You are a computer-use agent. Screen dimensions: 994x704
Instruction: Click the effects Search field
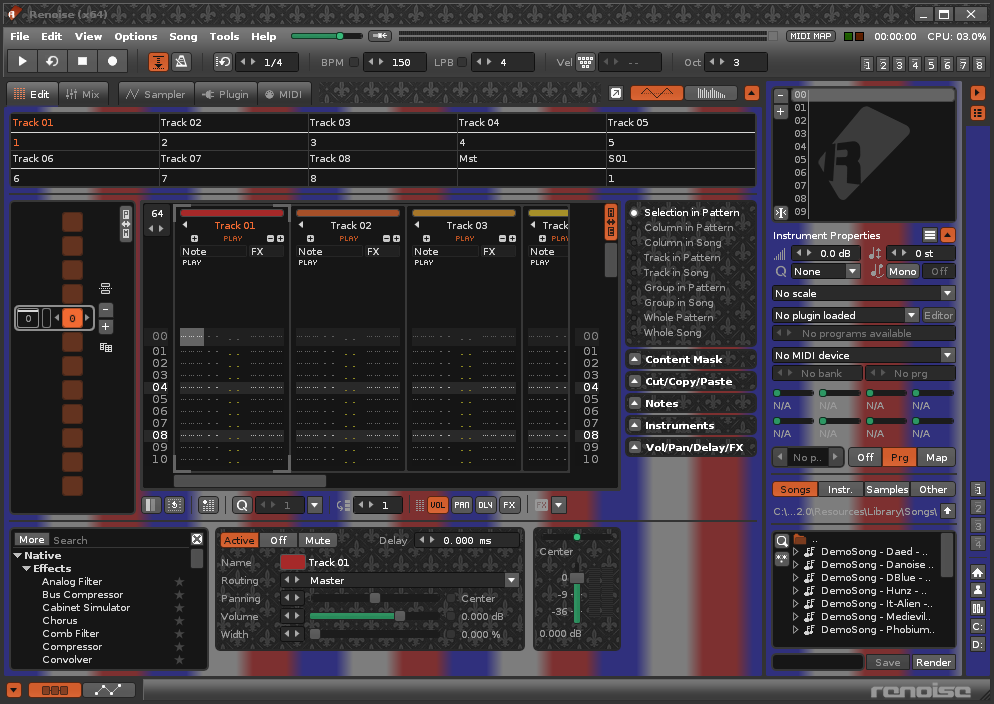(119, 541)
